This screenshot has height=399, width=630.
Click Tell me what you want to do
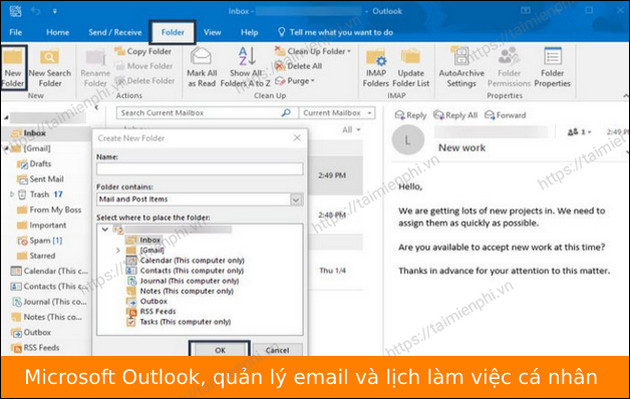336,32
